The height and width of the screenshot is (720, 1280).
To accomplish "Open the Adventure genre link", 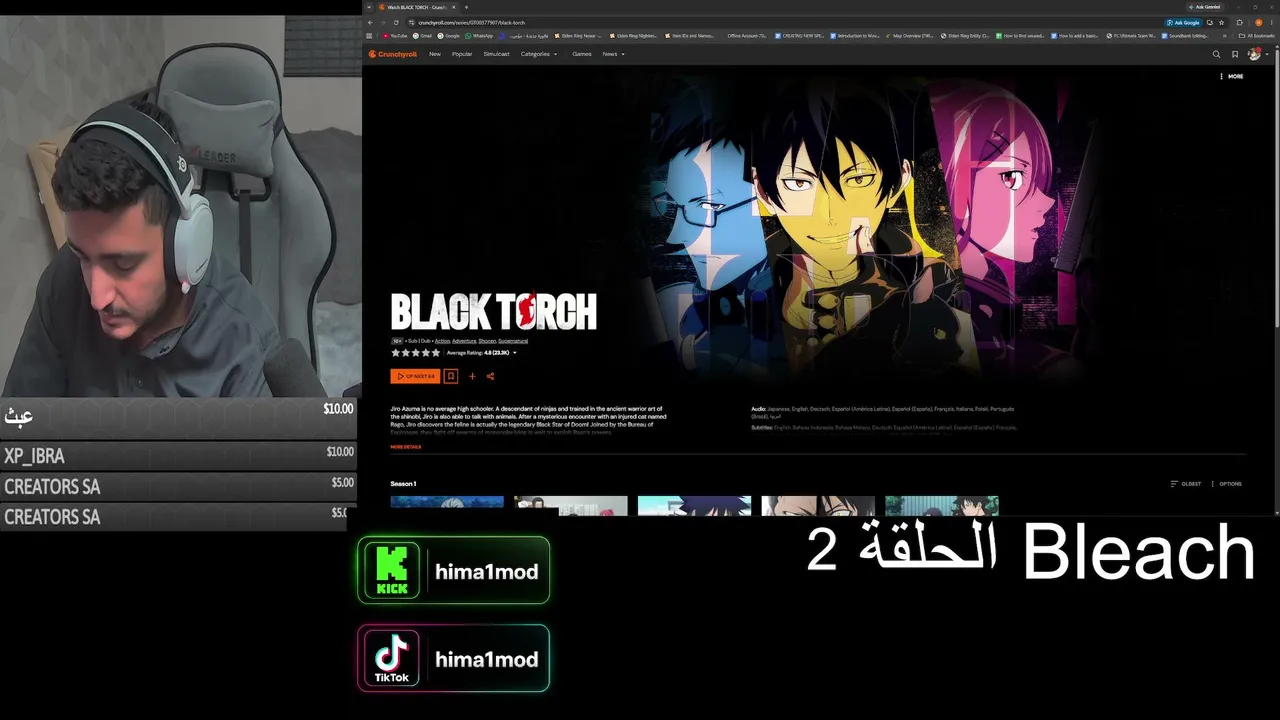I will [464, 341].
